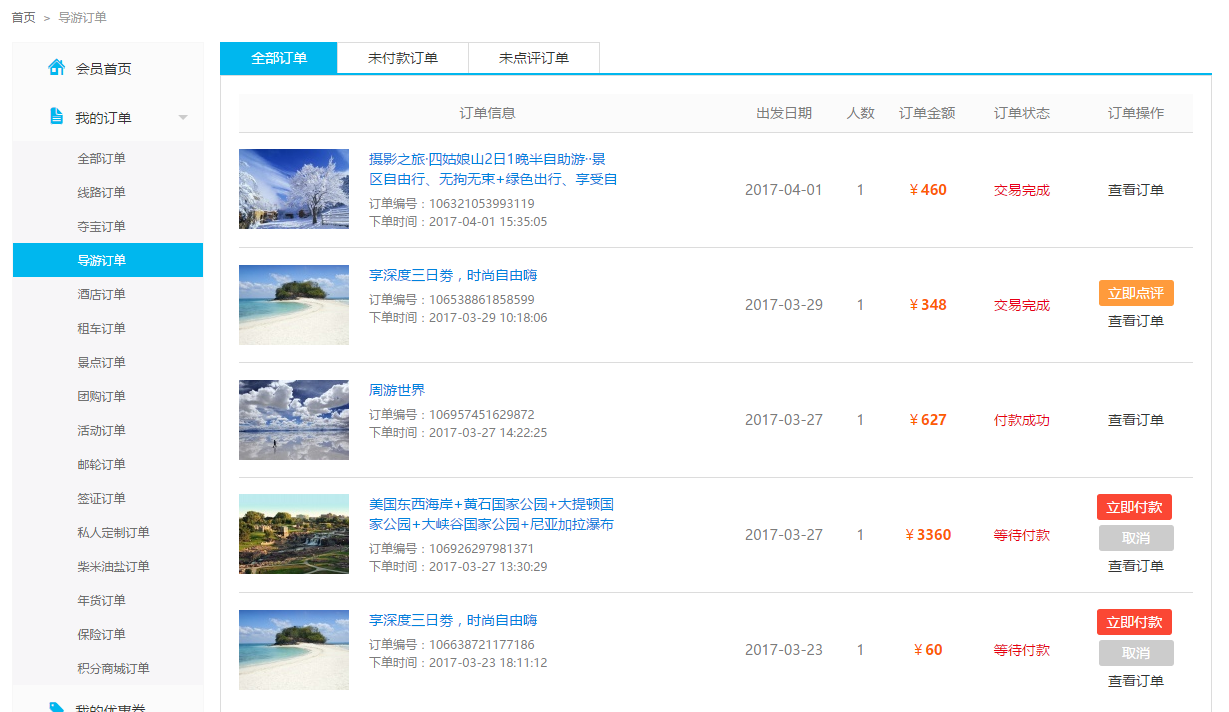Click the home icon beside 会员首页

(57, 68)
